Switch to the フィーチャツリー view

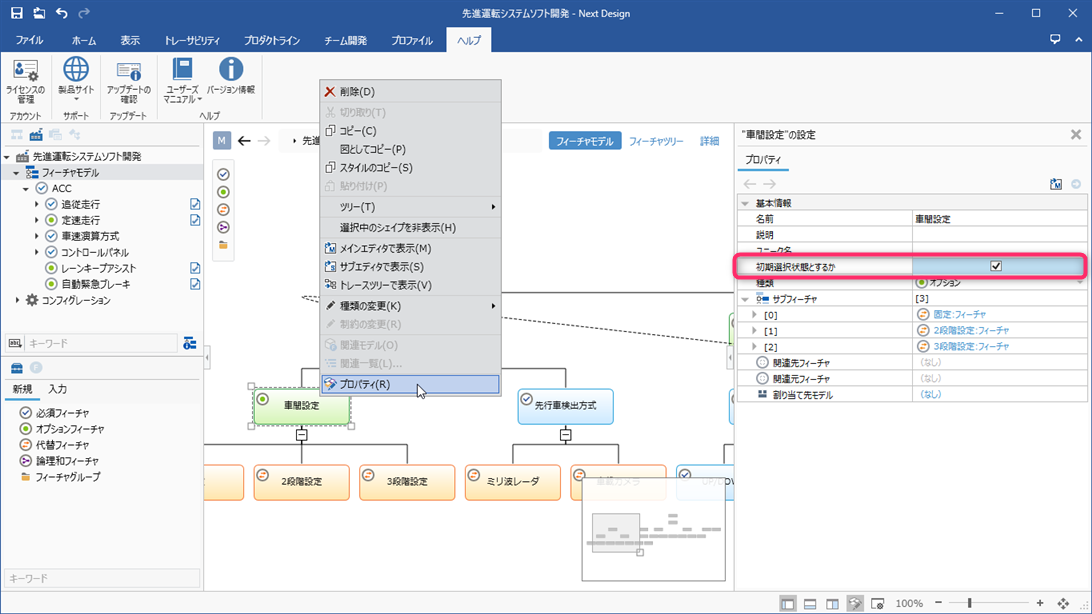click(656, 141)
